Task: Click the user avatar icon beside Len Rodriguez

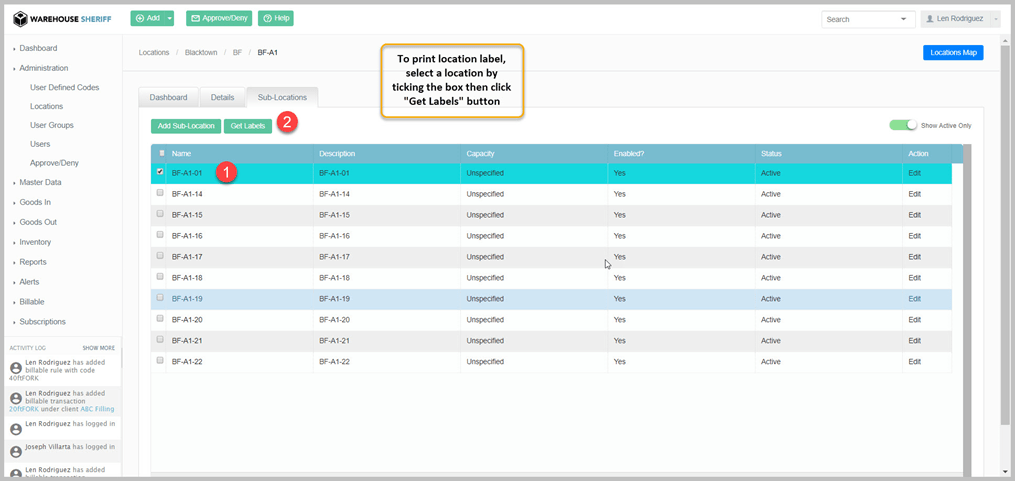Action: 930,19
